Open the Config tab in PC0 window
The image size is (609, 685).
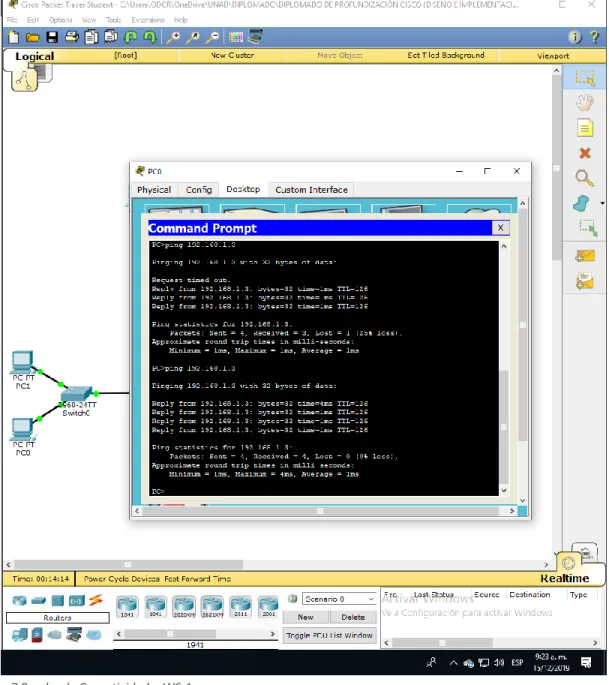pyautogui.click(x=199, y=190)
